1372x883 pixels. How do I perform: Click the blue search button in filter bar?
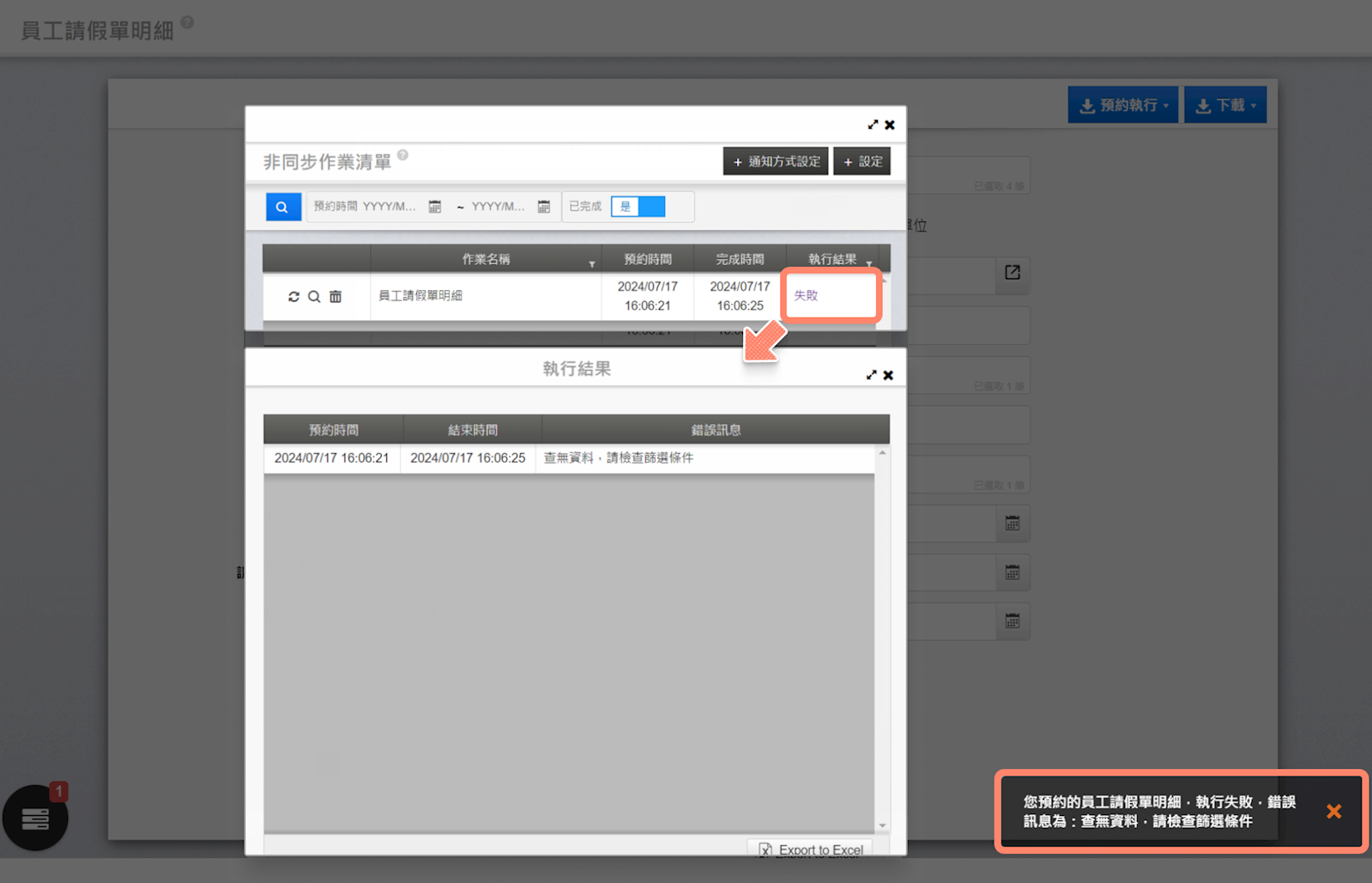pyautogui.click(x=282, y=207)
